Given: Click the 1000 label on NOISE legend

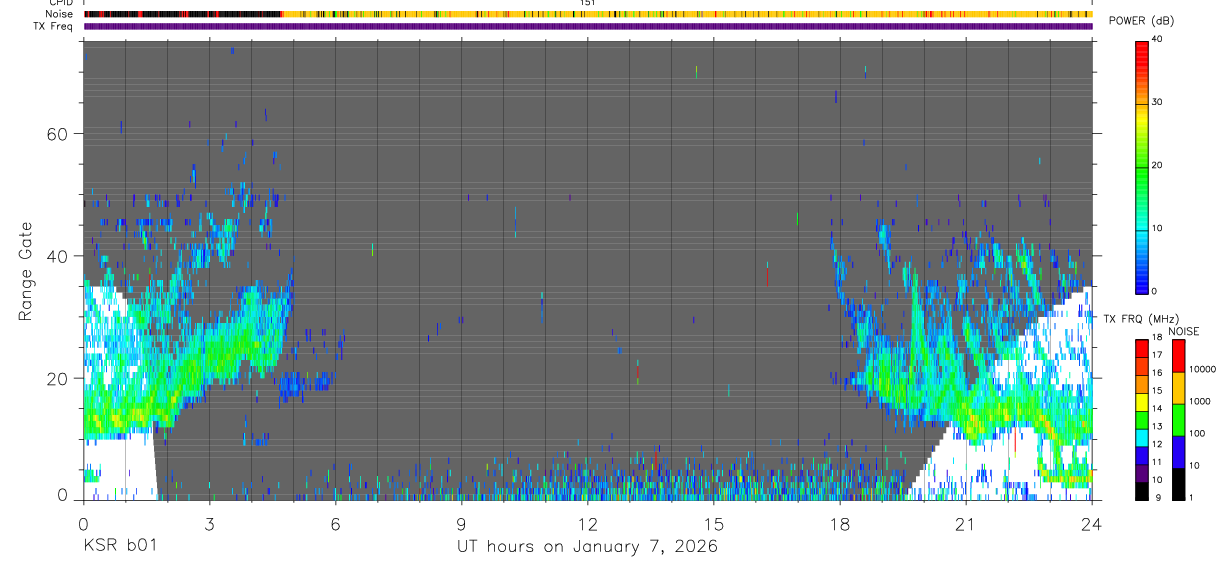Looking at the screenshot, I should [x=1199, y=401].
